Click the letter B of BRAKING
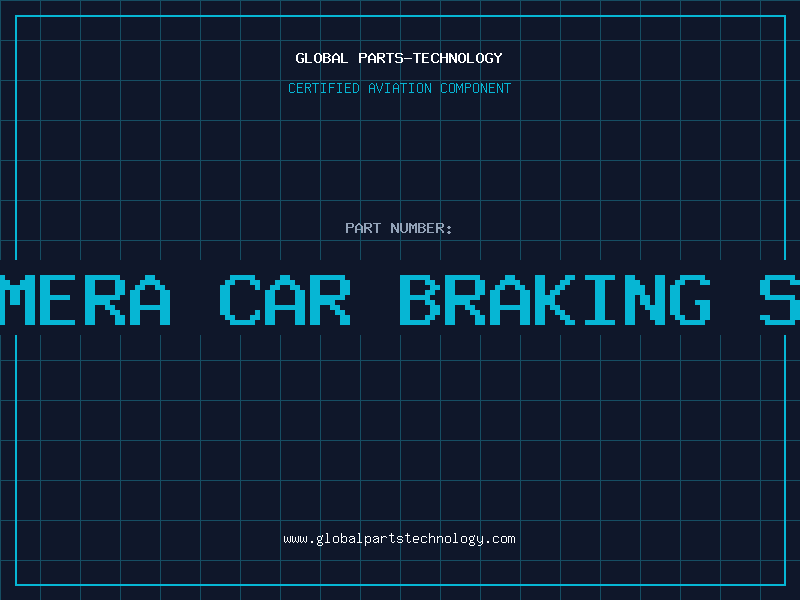This screenshot has width=800, height=600. (x=419, y=299)
